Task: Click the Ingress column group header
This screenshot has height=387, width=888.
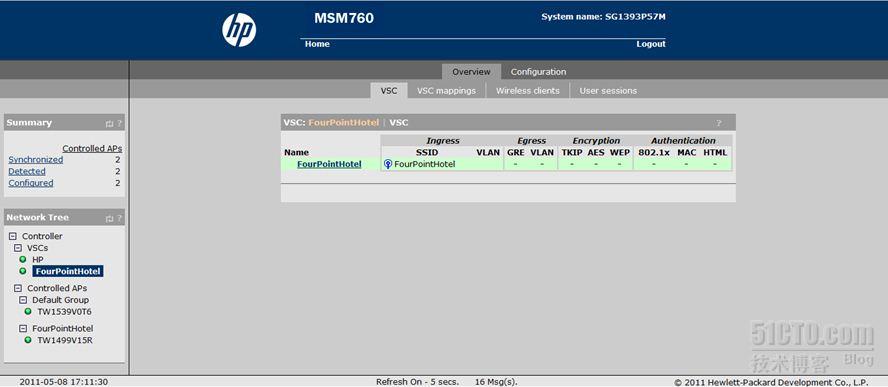Action: coord(443,141)
